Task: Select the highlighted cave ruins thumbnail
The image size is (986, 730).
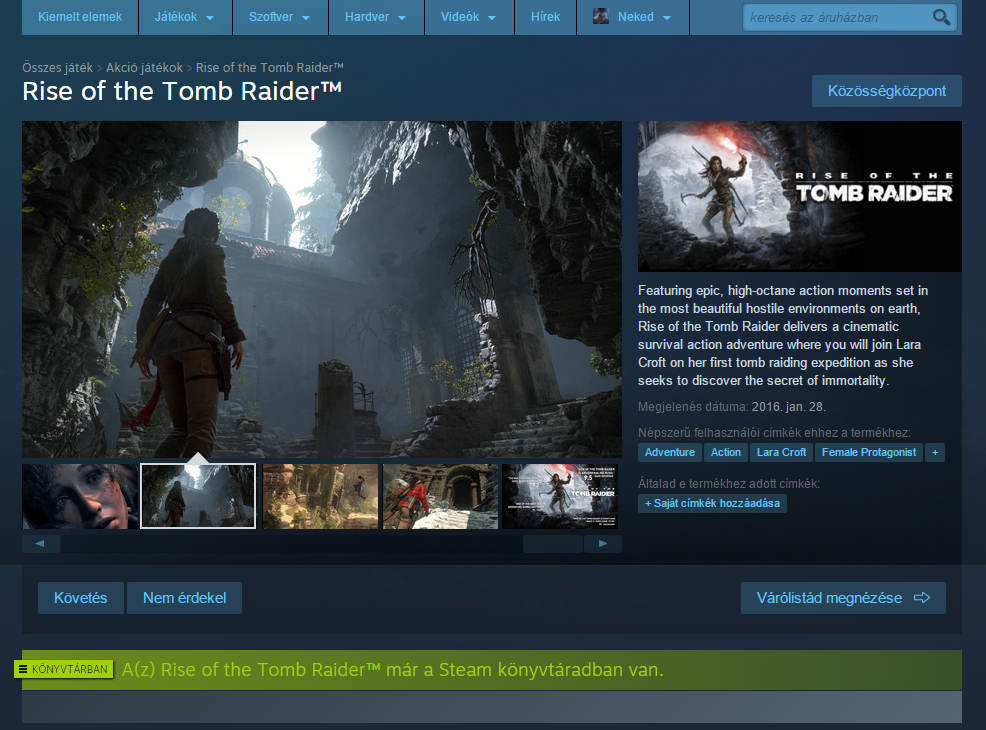Action: pos(198,496)
